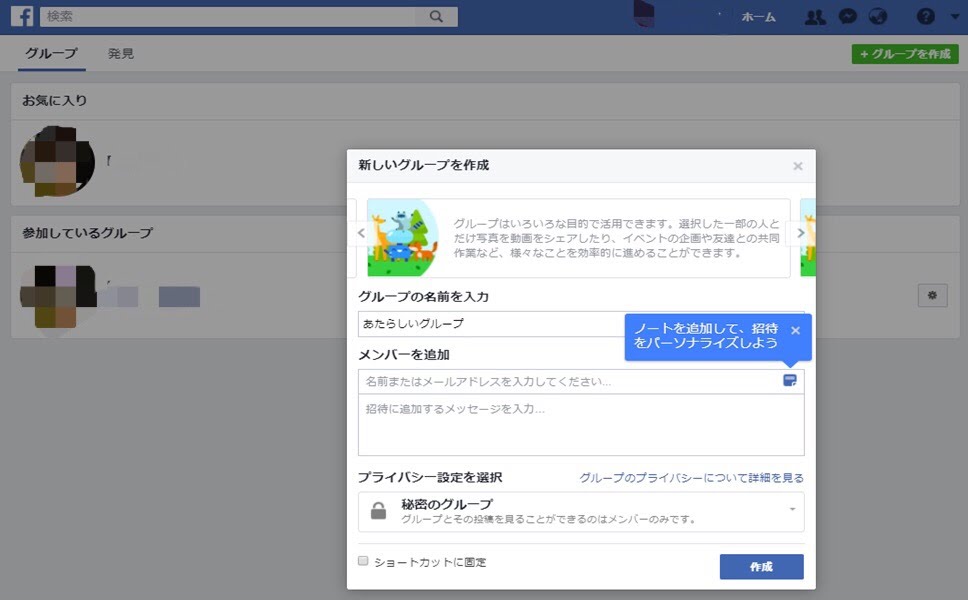The width and height of the screenshot is (968, 604).
Task: Switch to the グループ tab
Action: pyautogui.click(x=51, y=54)
